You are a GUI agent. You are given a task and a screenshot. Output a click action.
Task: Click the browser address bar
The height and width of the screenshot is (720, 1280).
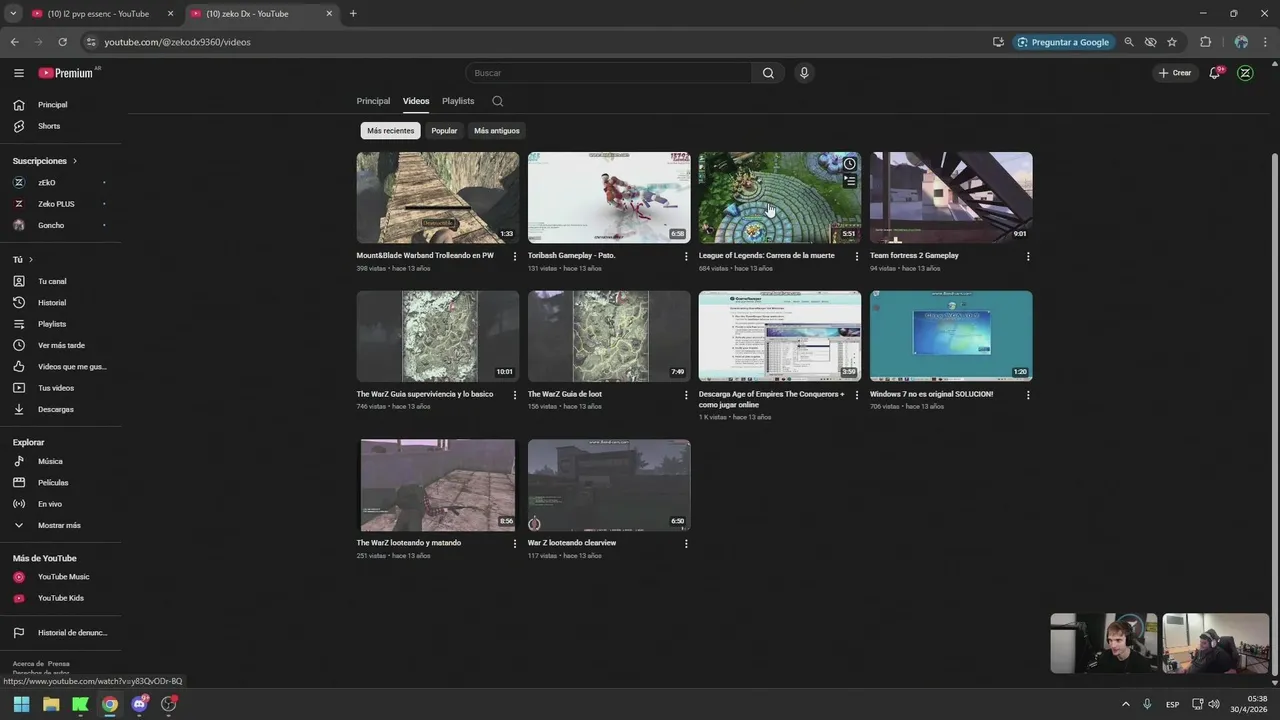click(x=540, y=42)
